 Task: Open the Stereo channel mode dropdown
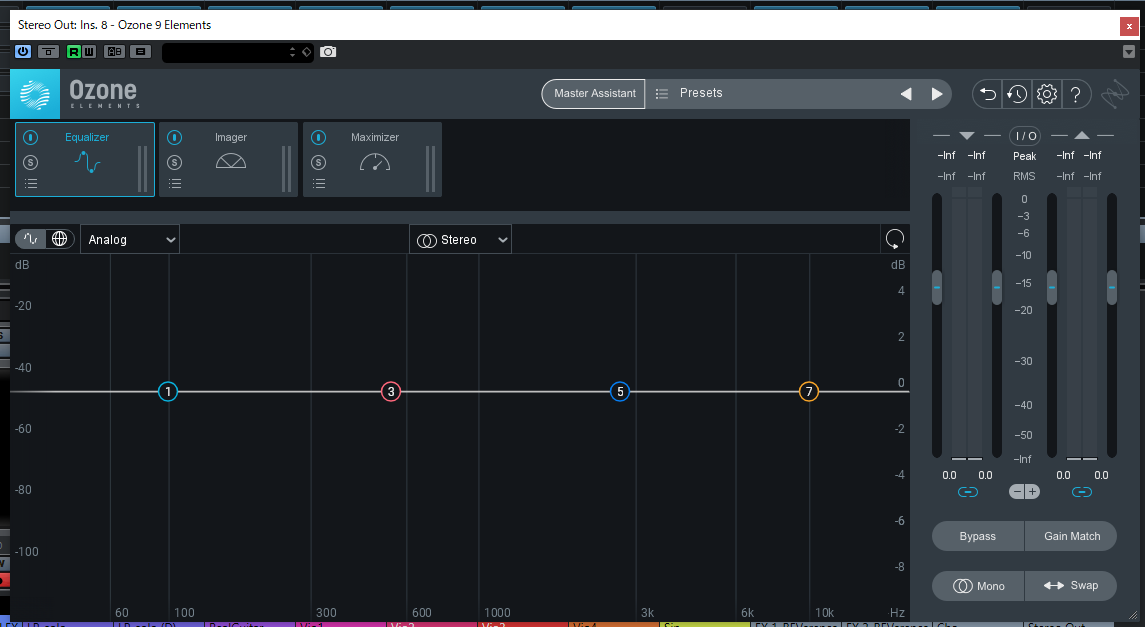tap(460, 239)
